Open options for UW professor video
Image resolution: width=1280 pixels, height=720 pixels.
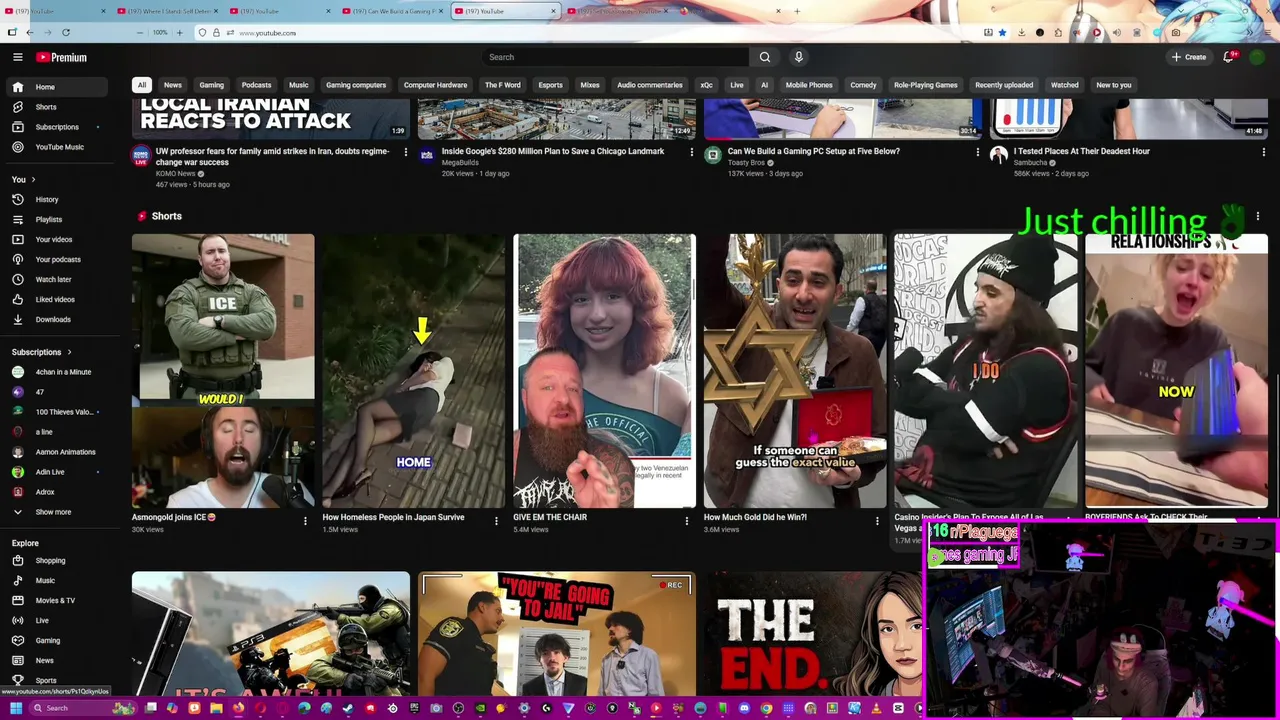point(405,152)
